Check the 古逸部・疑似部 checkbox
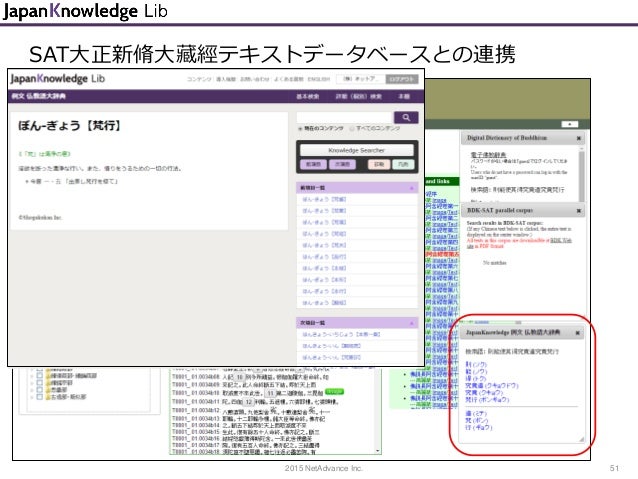638x479 pixels. 40,397
